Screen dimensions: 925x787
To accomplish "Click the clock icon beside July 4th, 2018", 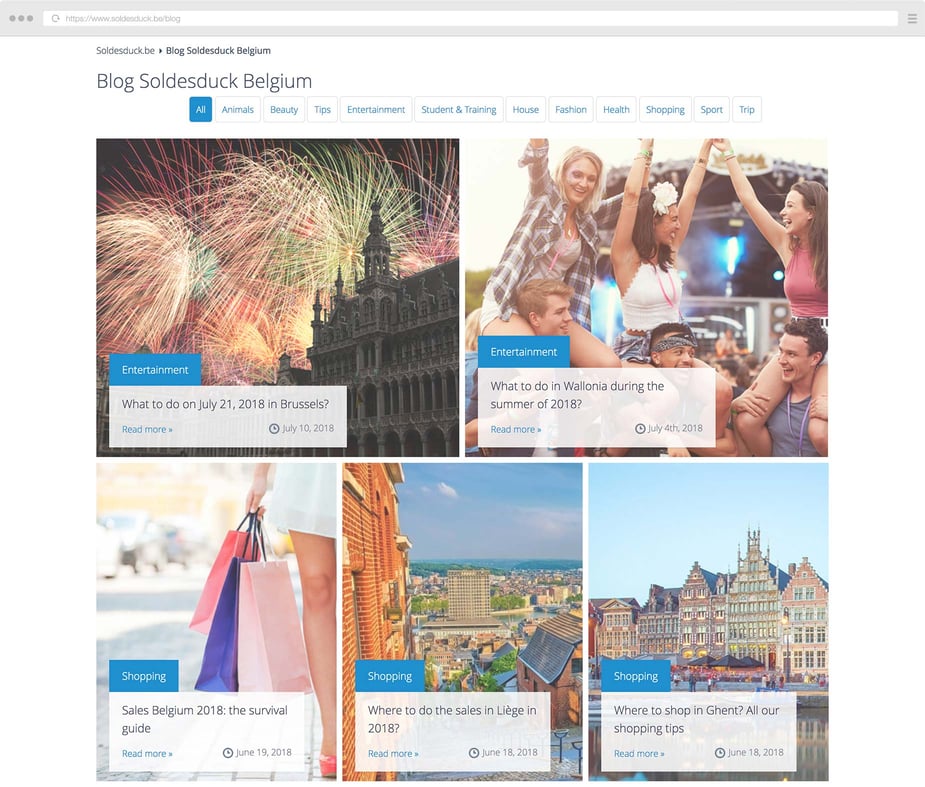I will tap(640, 428).
